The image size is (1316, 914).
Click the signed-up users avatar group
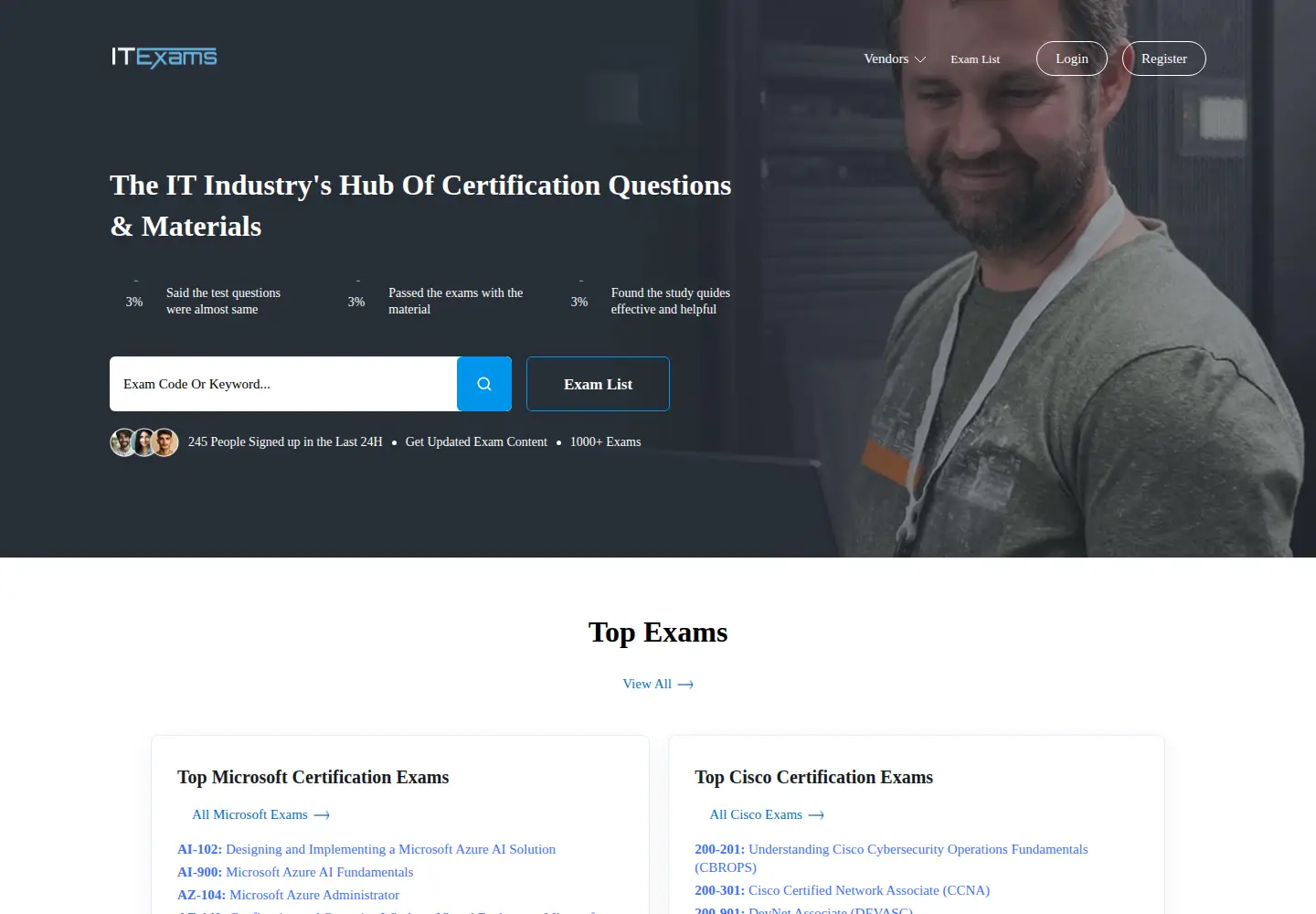(144, 442)
